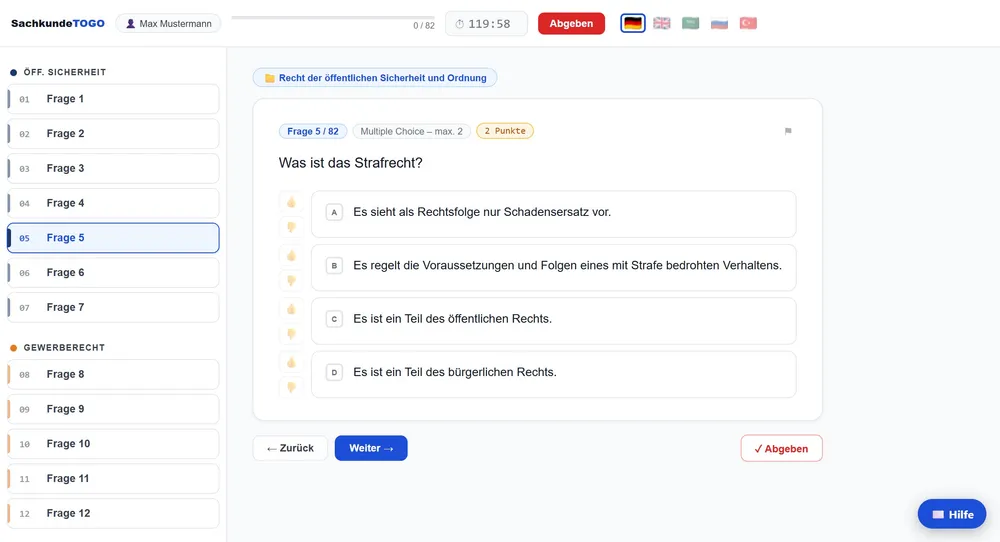Click the exam progress bar

coord(333,18)
